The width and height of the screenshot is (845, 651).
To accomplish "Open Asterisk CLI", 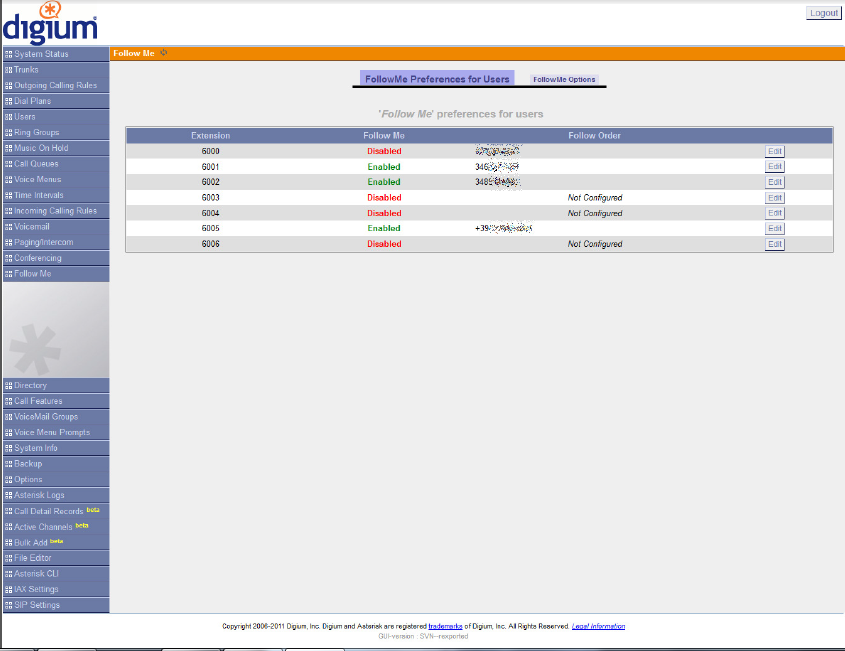I will point(56,573).
